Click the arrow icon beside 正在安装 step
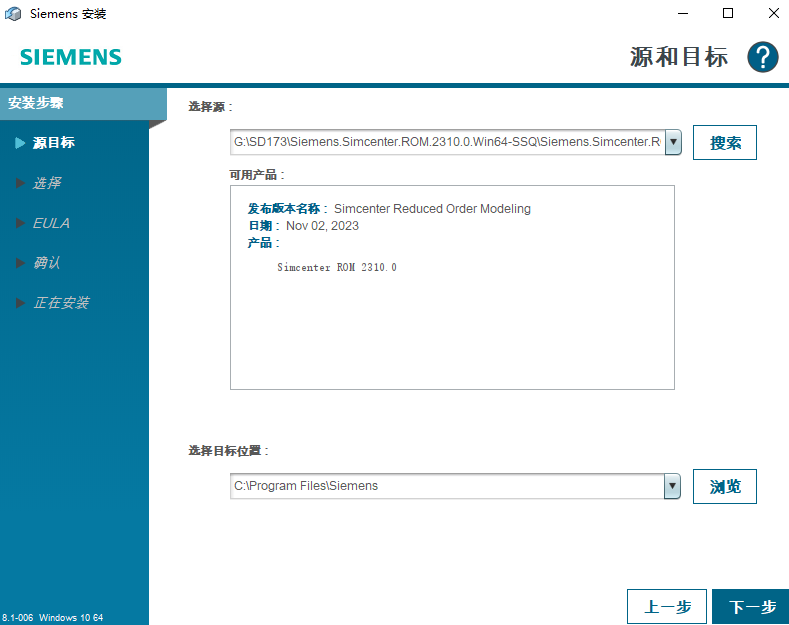 20,302
